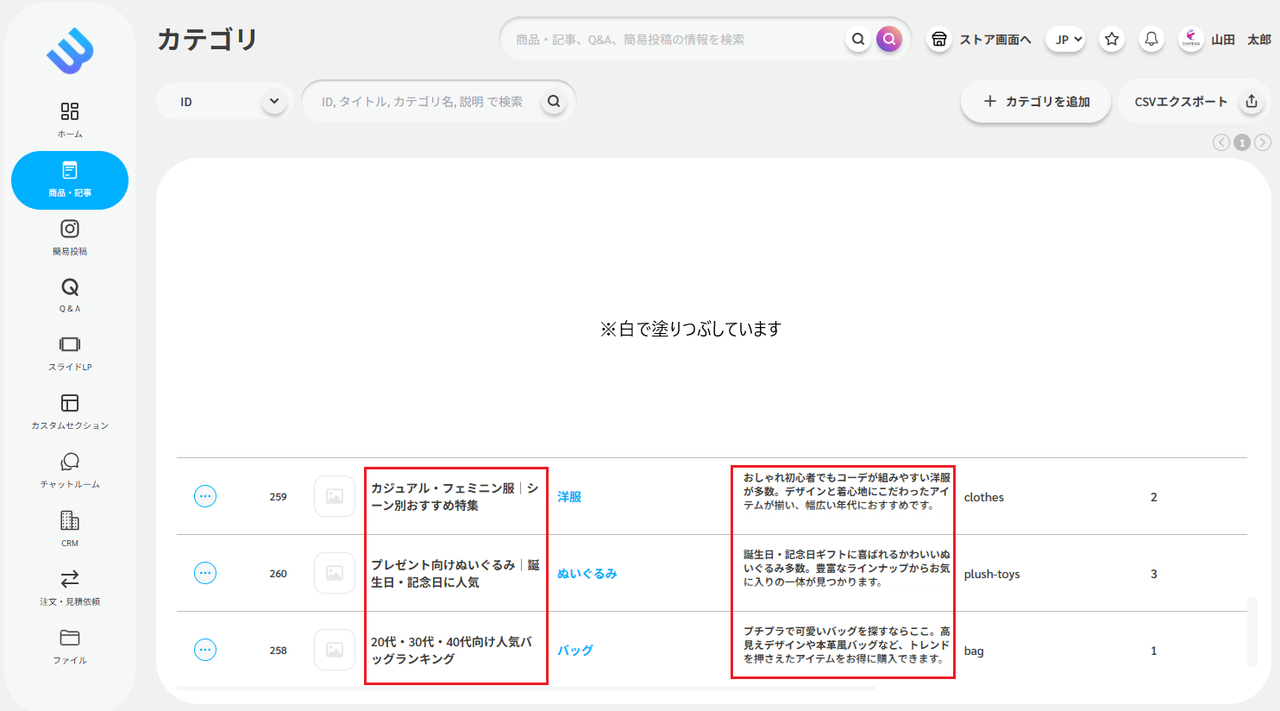Open row options for ID 258
Screen dimensions: 1280x711
(205, 650)
